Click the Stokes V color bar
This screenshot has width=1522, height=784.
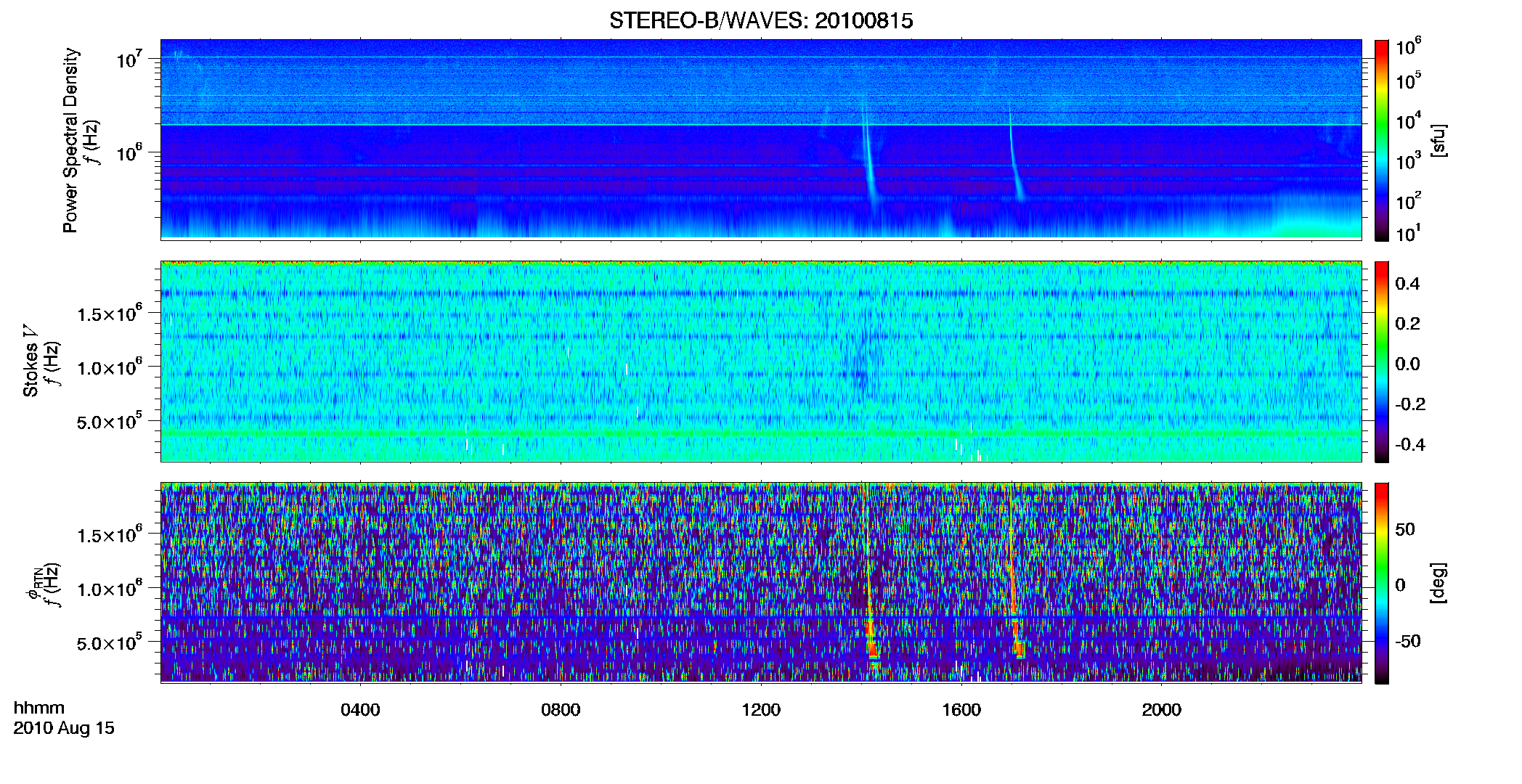(x=1381, y=362)
